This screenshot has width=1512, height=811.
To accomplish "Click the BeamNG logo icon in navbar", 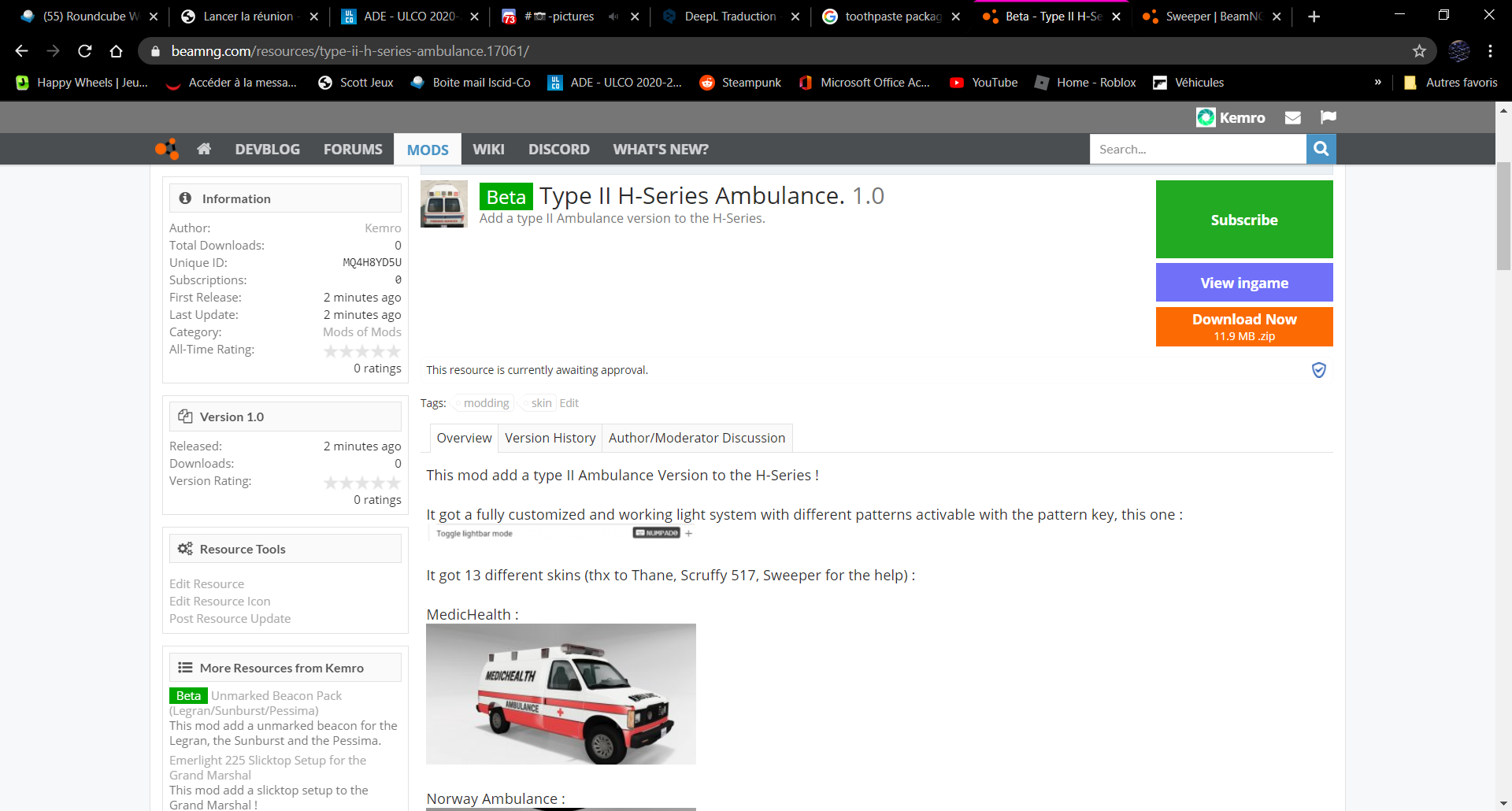I will 167,149.
